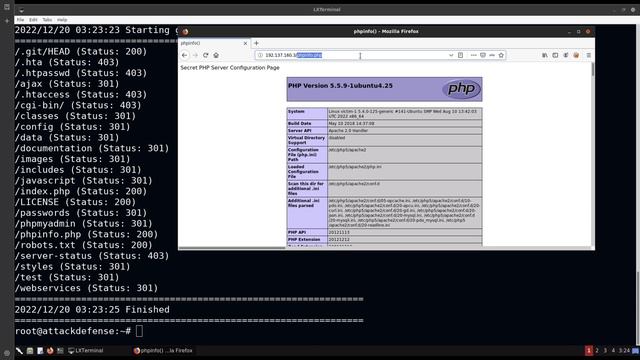Click the PHP logo image
The width and height of the screenshot is (640, 360).
[461, 89]
